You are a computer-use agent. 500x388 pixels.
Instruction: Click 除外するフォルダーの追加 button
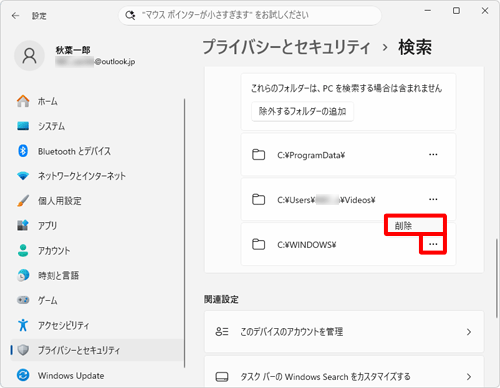pos(302,111)
